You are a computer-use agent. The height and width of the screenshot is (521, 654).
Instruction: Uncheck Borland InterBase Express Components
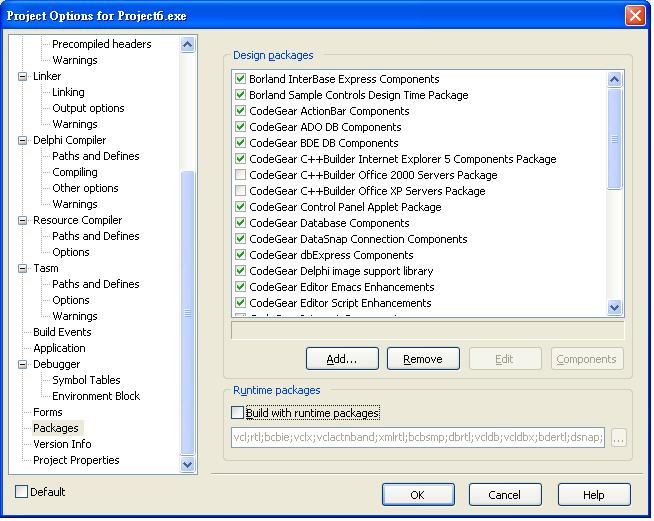coord(240,79)
